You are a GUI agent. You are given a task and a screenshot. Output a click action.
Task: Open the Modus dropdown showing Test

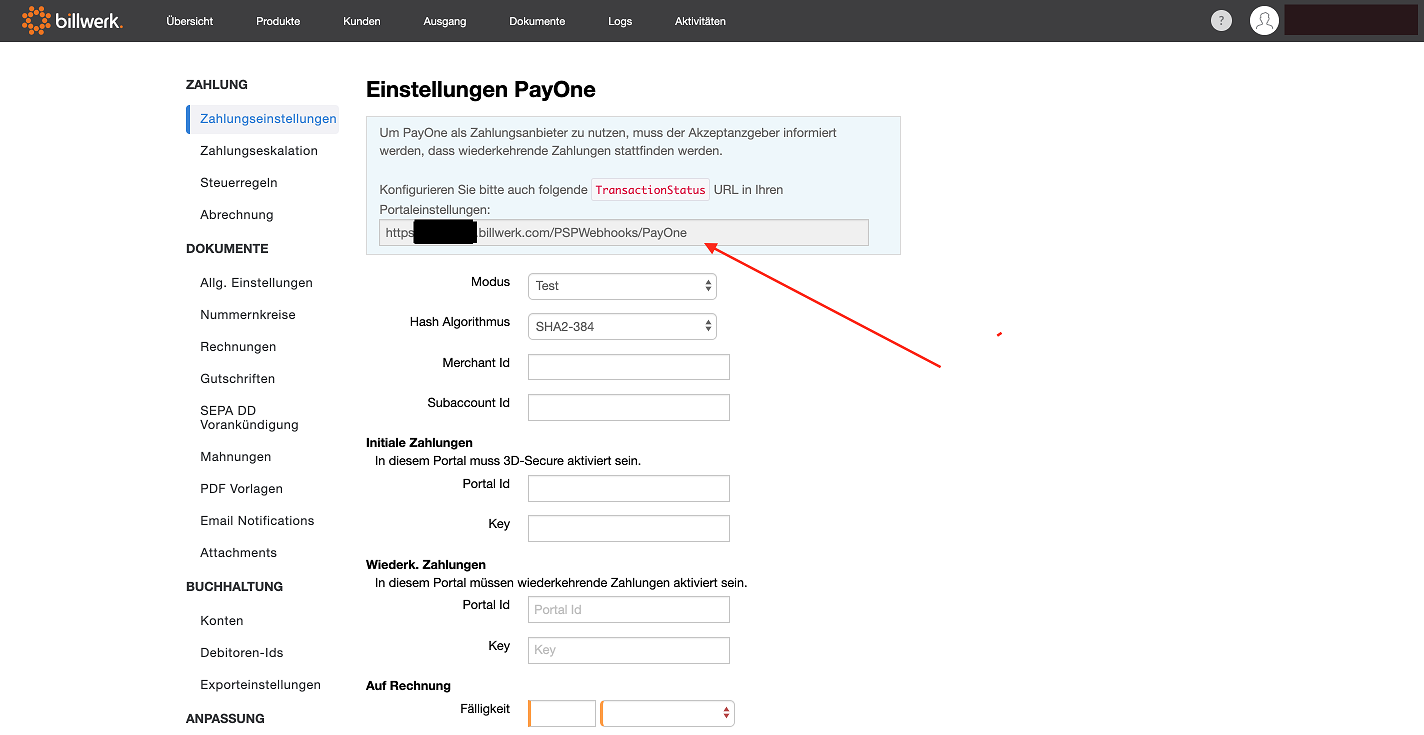click(x=622, y=286)
